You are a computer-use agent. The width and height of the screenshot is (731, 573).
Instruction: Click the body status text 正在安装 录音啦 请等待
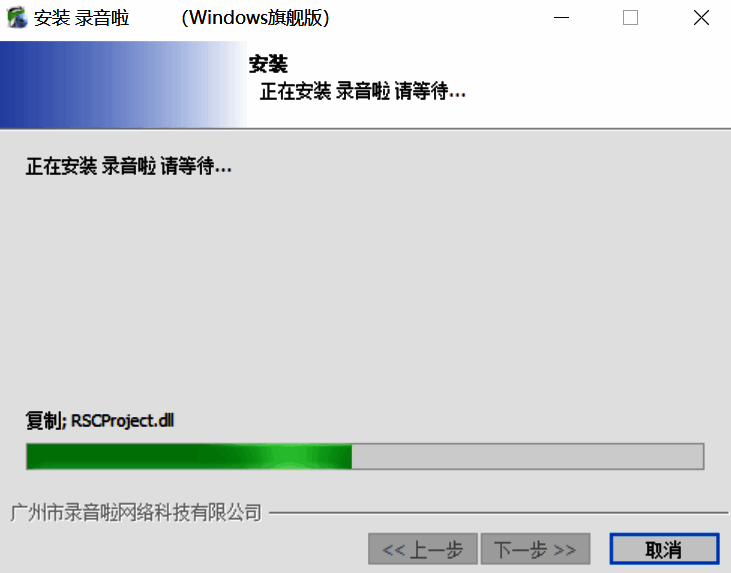pyautogui.click(x=129, y=166)
